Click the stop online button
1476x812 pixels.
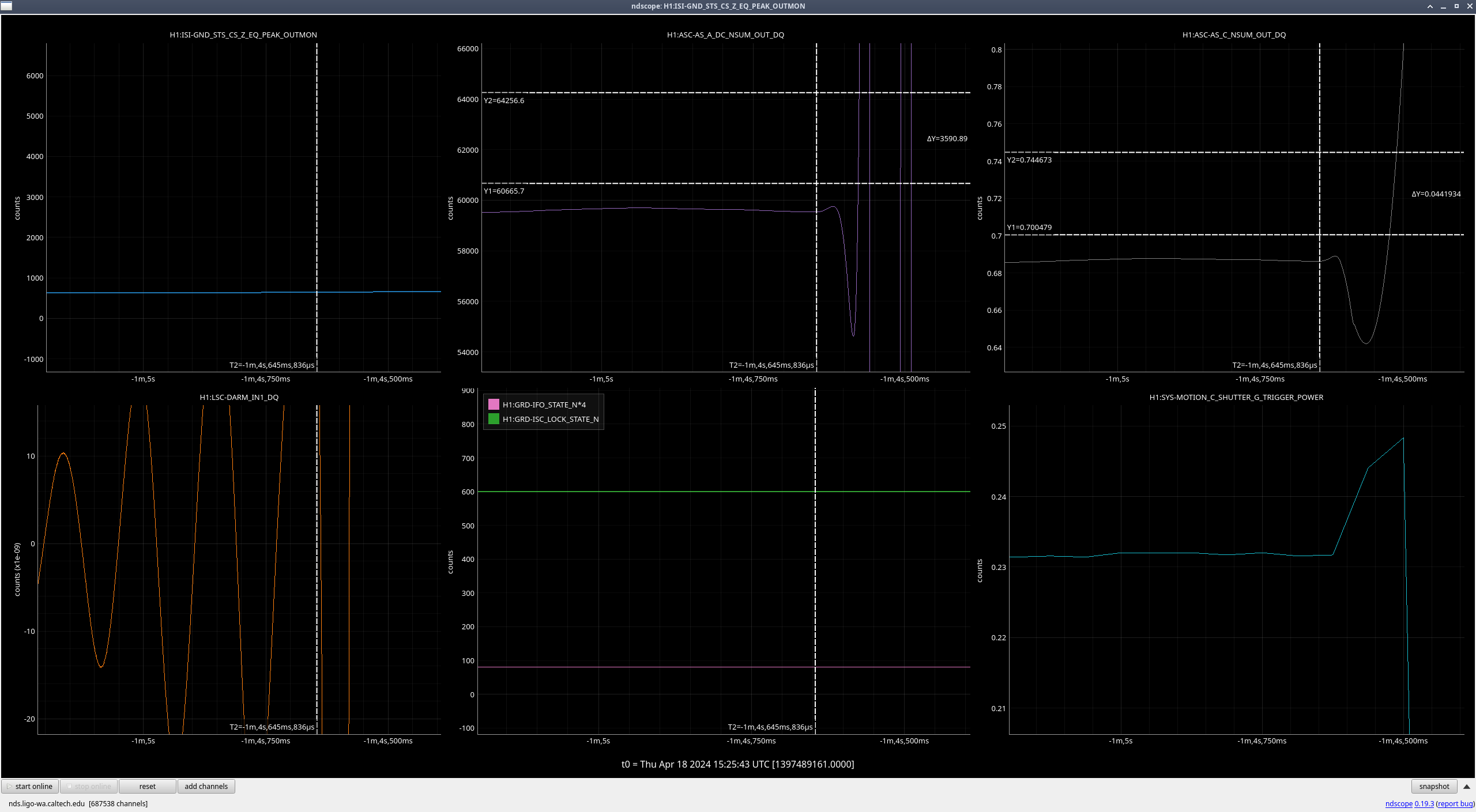click(x=89, y=786)
